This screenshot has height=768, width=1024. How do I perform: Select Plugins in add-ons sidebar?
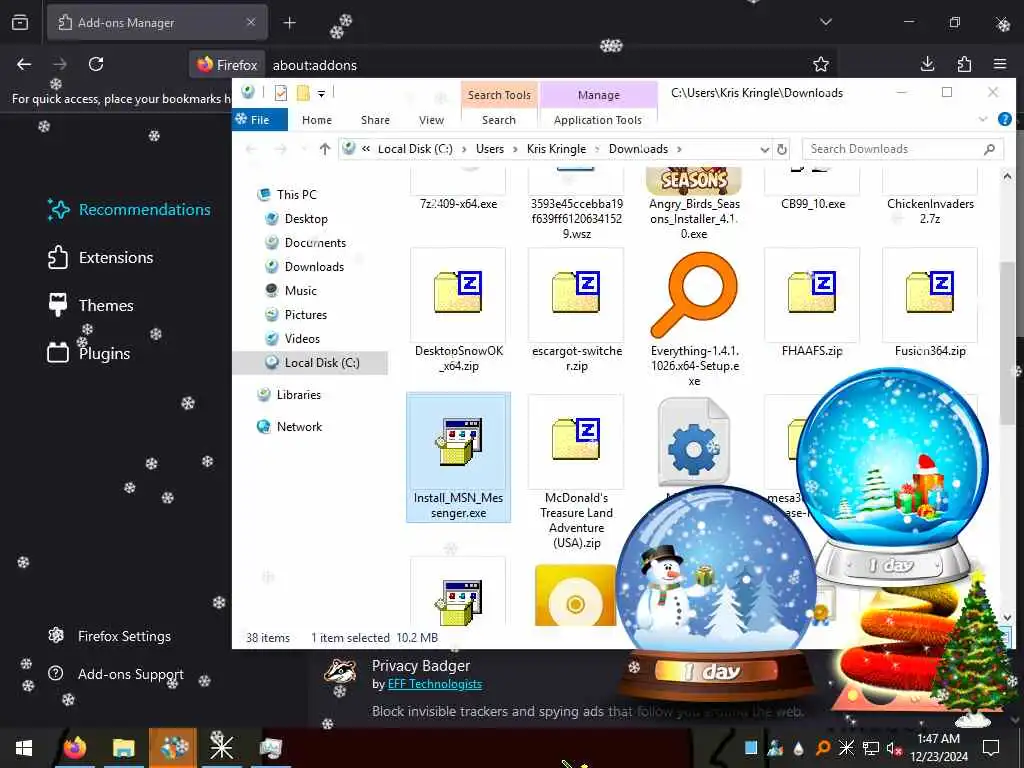[89, 353]
